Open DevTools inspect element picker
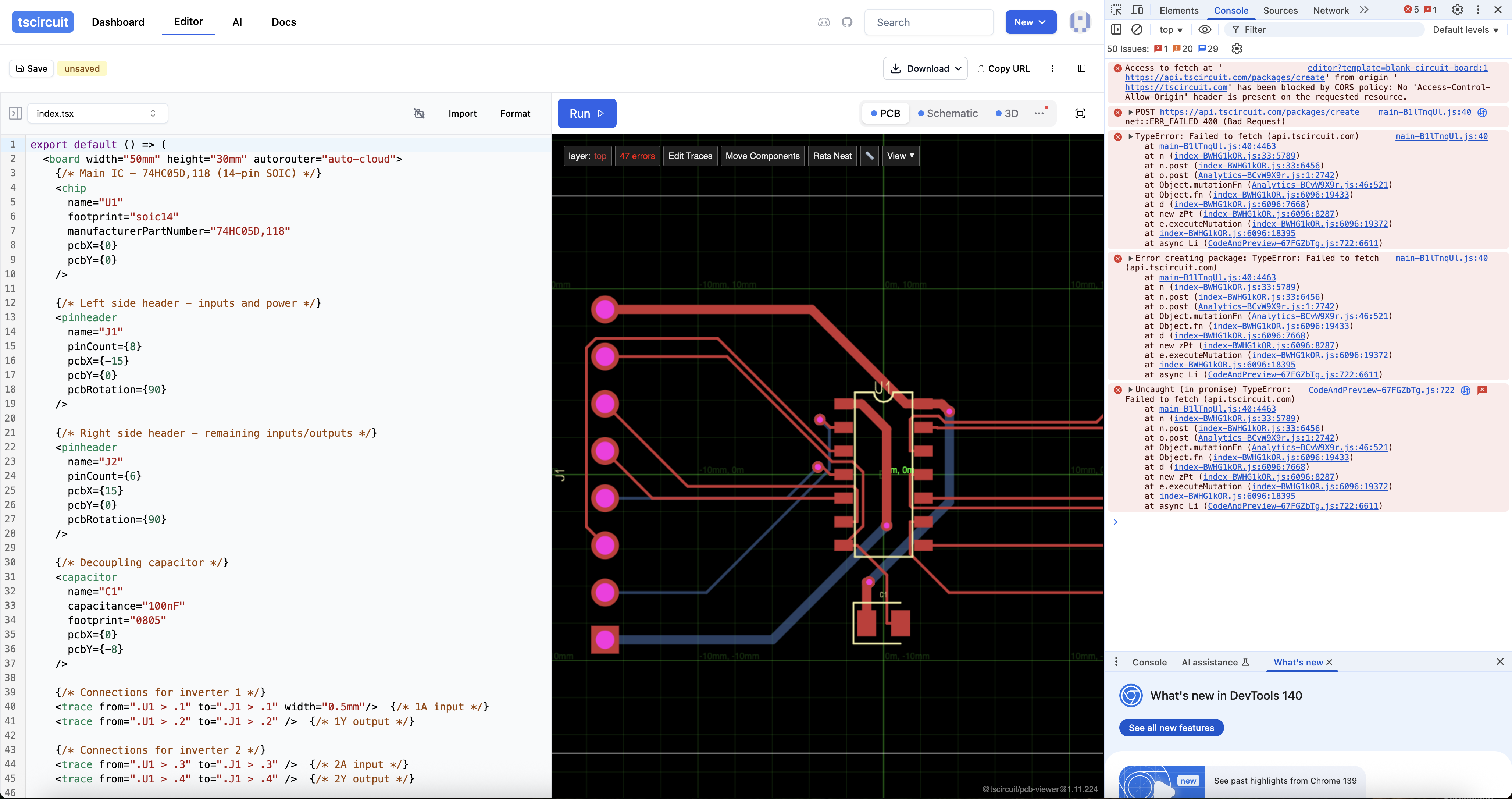This screenshot has width=1512, height=799. click(1116, 10)
